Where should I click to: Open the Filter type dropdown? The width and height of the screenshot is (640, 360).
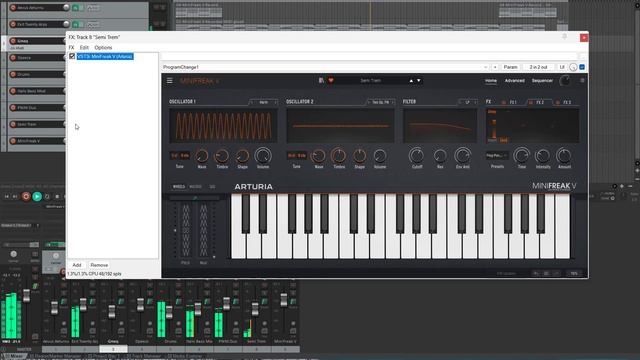coord(468,102)
